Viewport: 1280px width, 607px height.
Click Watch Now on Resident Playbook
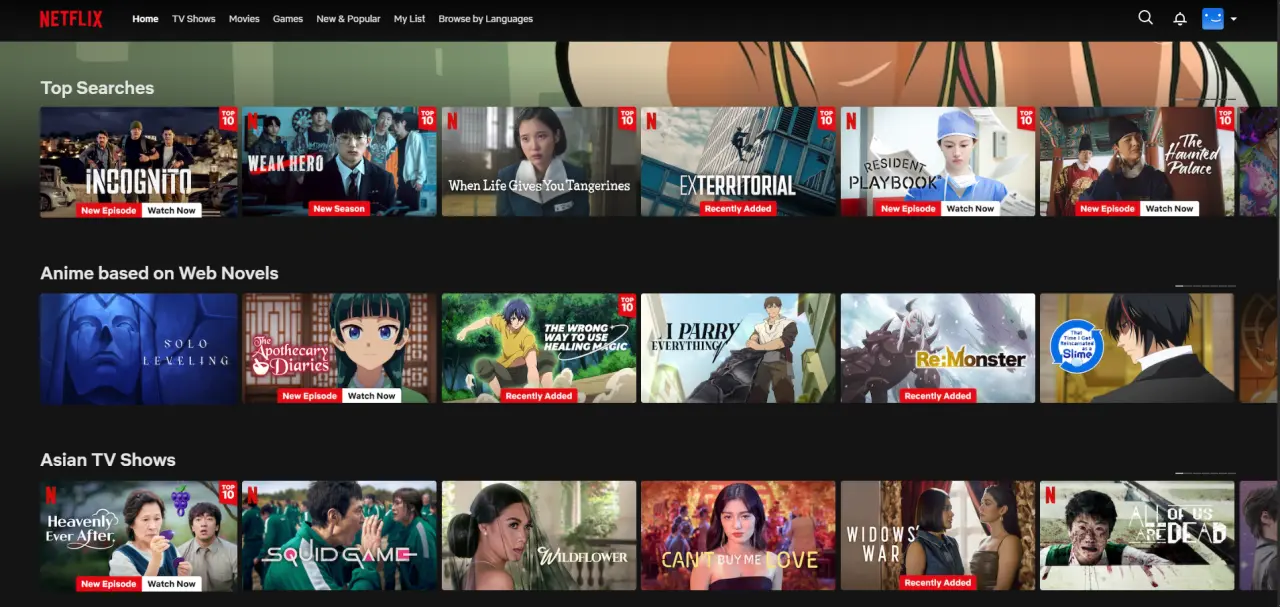pos(970,209)
